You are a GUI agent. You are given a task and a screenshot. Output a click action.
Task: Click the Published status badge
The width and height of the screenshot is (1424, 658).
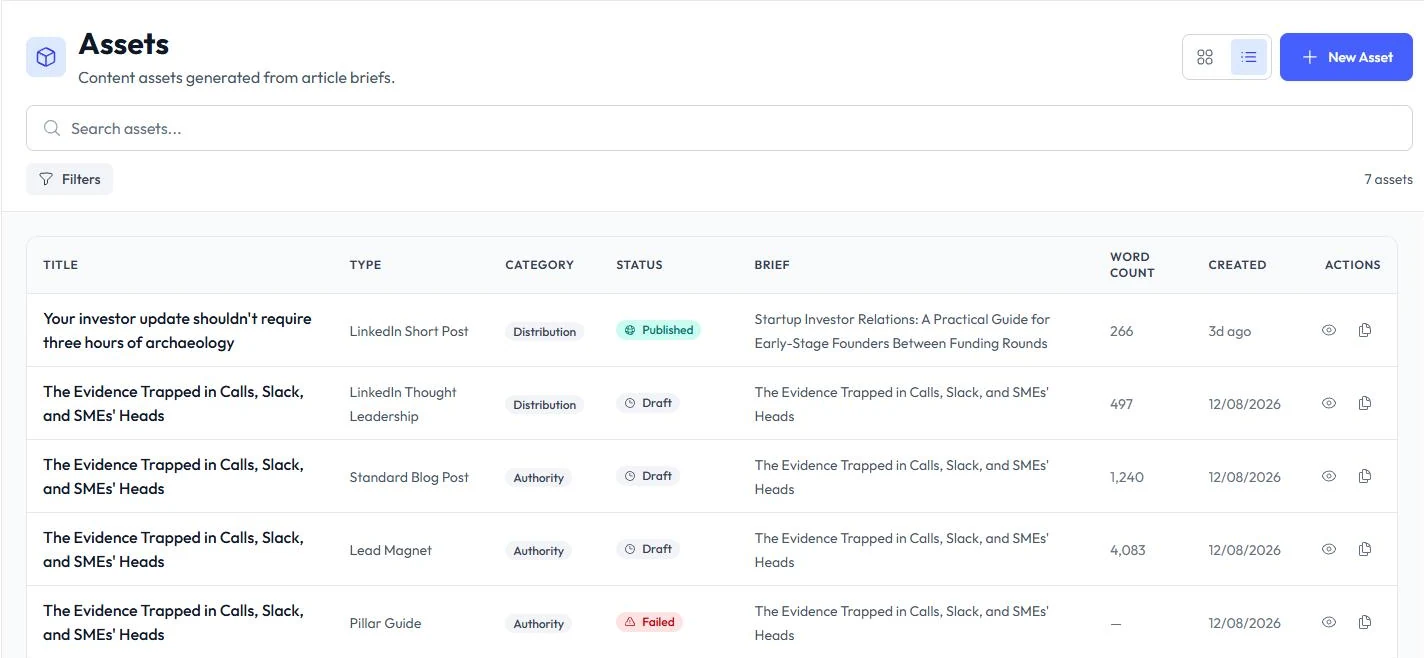click(x=659, y=330)
